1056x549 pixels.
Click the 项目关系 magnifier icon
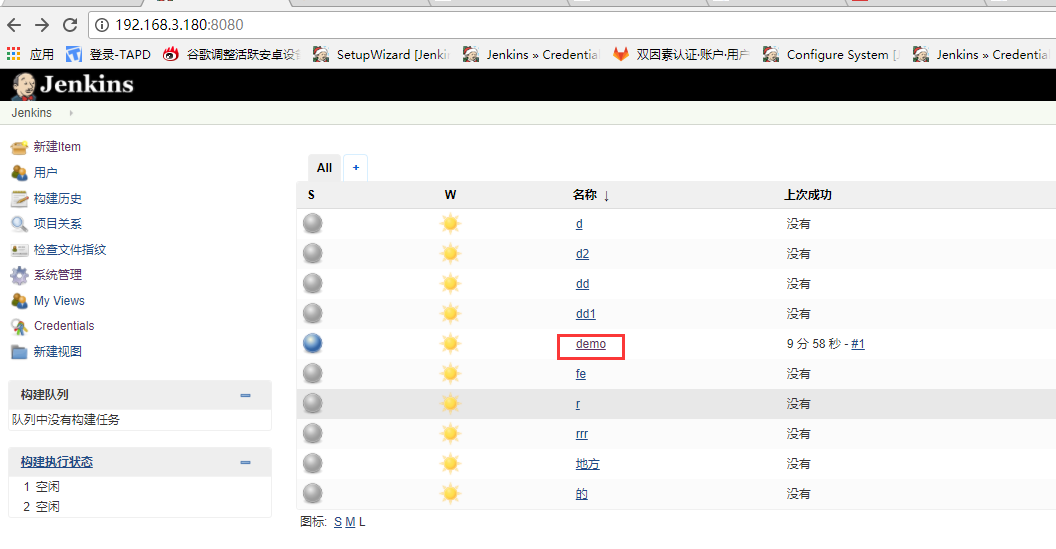click(x=19, y=224)
